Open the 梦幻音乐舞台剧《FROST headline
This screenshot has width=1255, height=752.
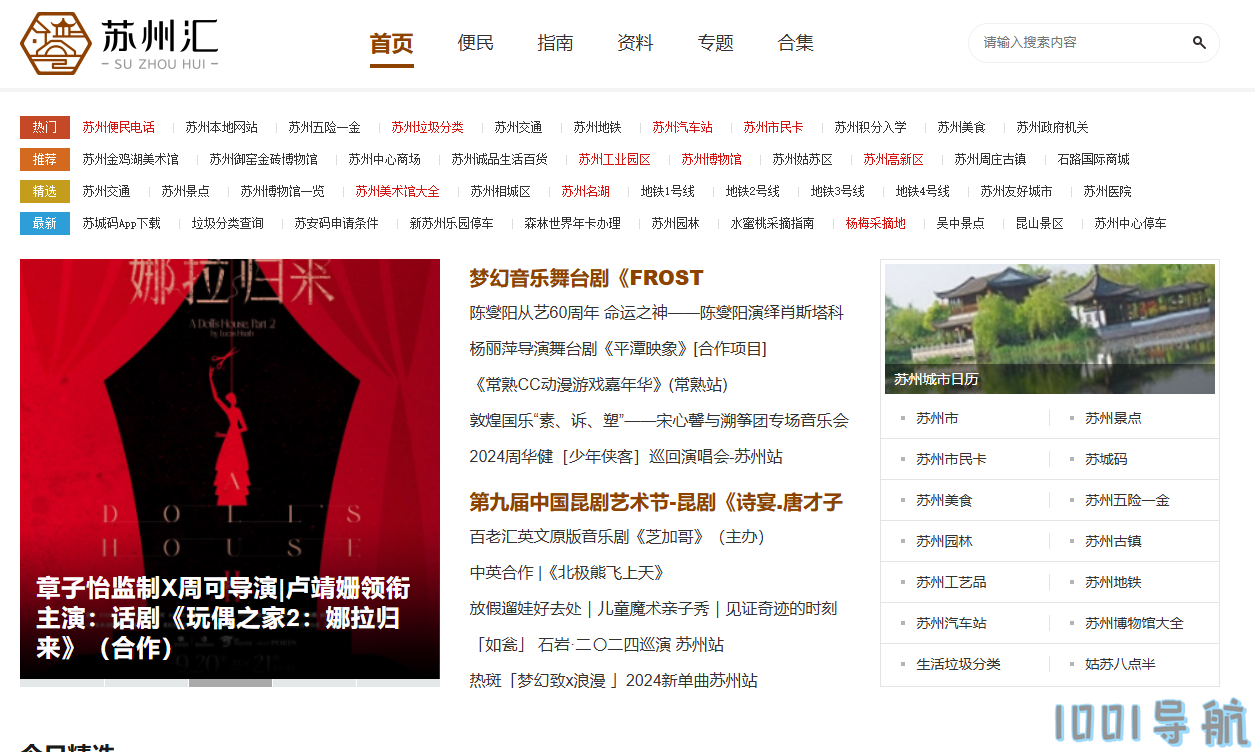pos(586,278)
